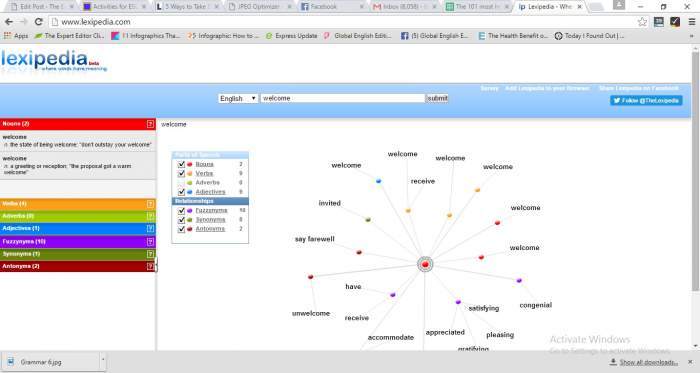Open the Grammar 6.jpg downloaded file

coord(49,362)
